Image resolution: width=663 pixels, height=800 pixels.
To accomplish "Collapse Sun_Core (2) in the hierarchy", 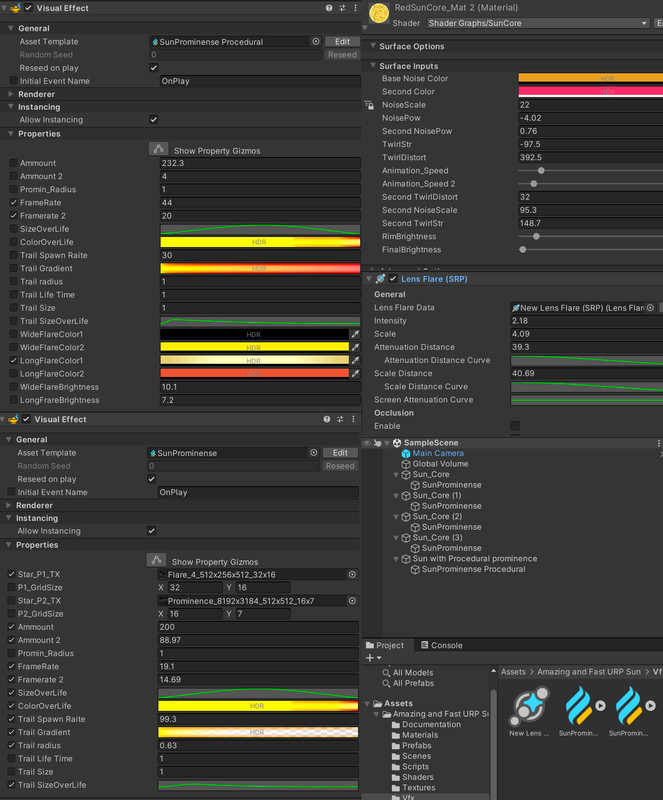I will pyautogui.click(x=396, y=517).
